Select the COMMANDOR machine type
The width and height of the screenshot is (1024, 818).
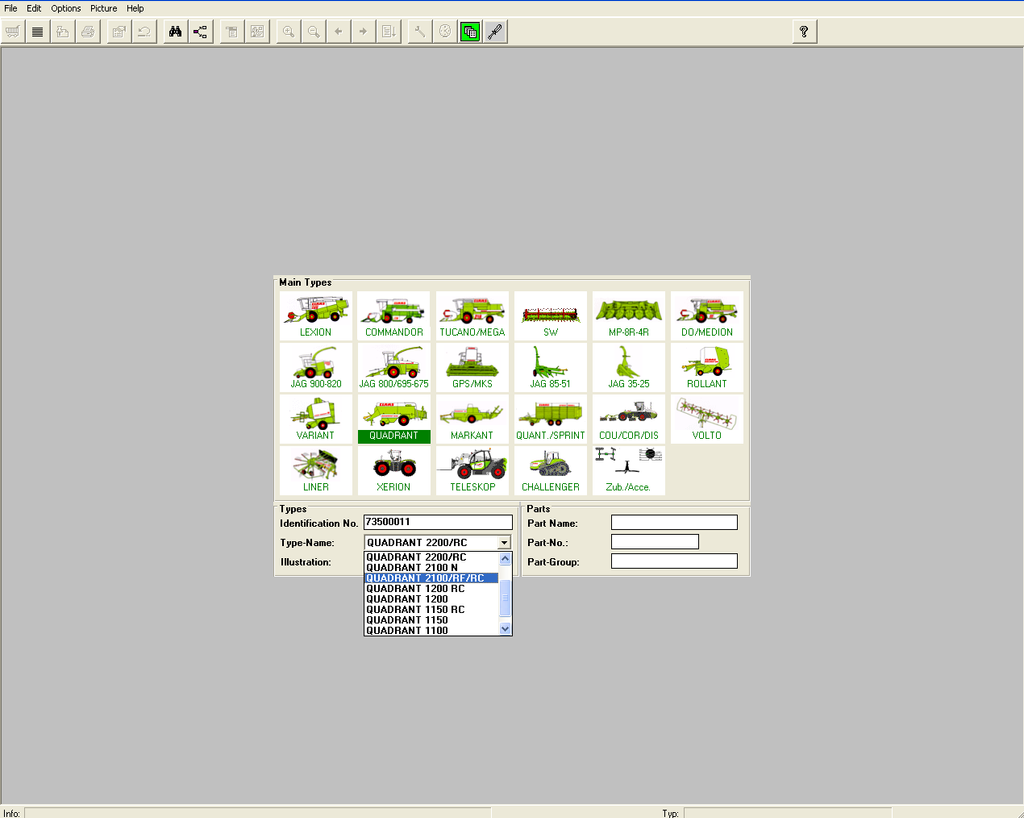[394, 316]
